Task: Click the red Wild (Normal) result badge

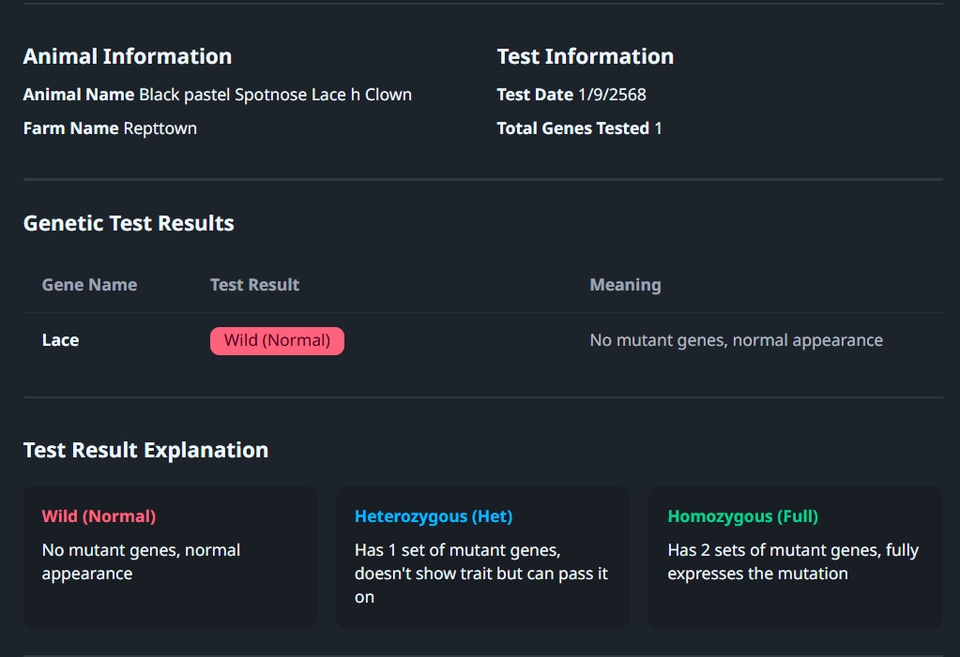Action: [x=277, y=341]
